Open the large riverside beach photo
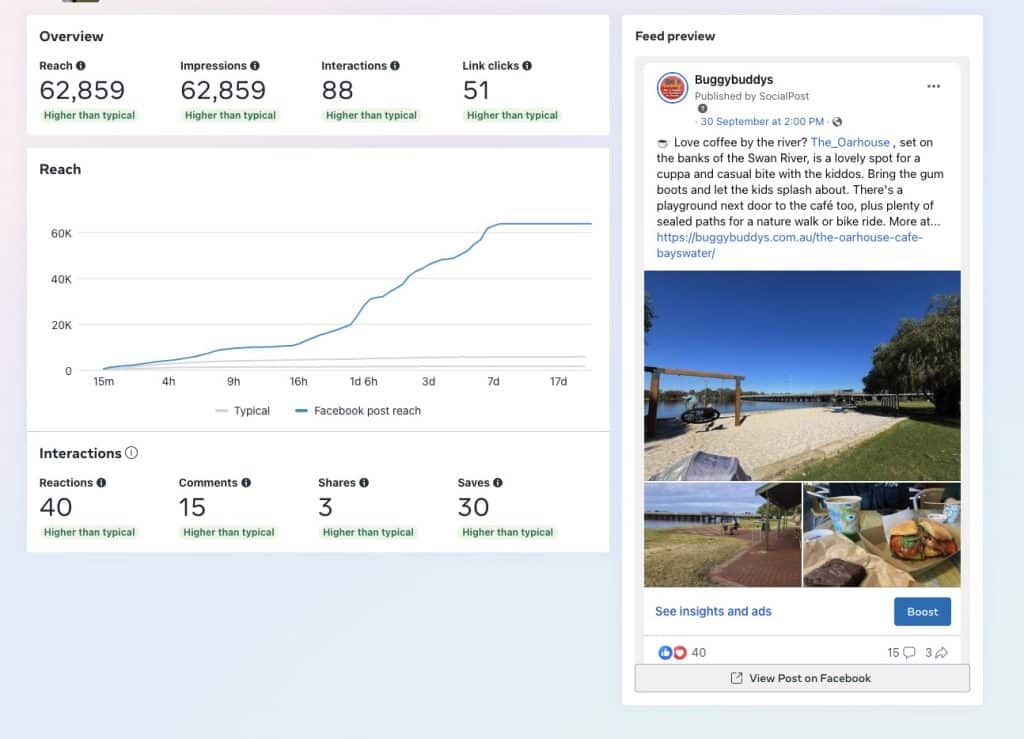The height and width of the screenshot is (739, 1024). [x=802, y=375]
